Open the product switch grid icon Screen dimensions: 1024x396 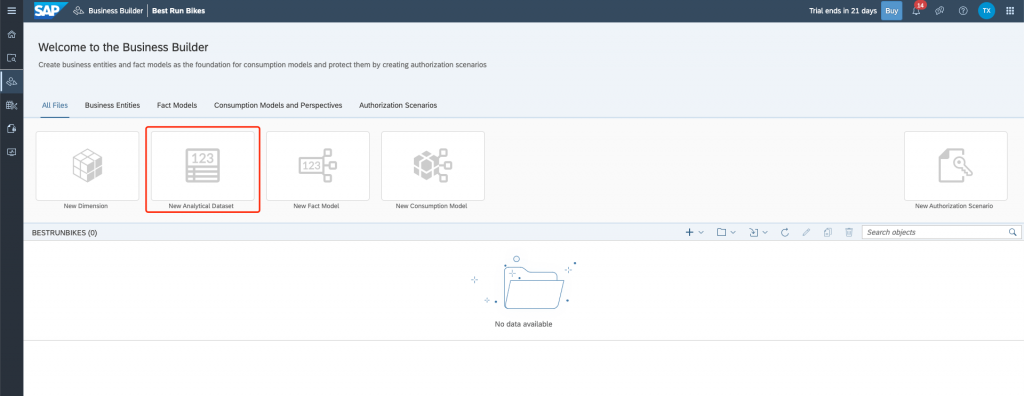coord(1010,11)
